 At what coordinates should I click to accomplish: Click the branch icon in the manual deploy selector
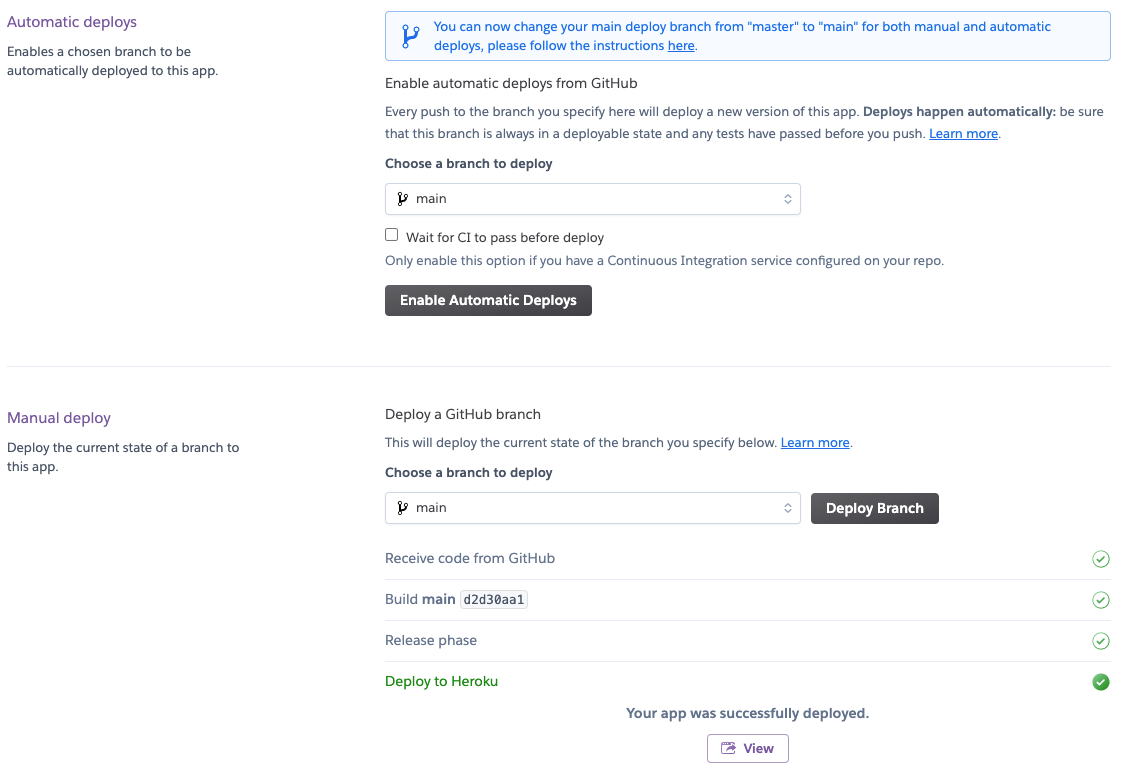[x=403, y=508]
